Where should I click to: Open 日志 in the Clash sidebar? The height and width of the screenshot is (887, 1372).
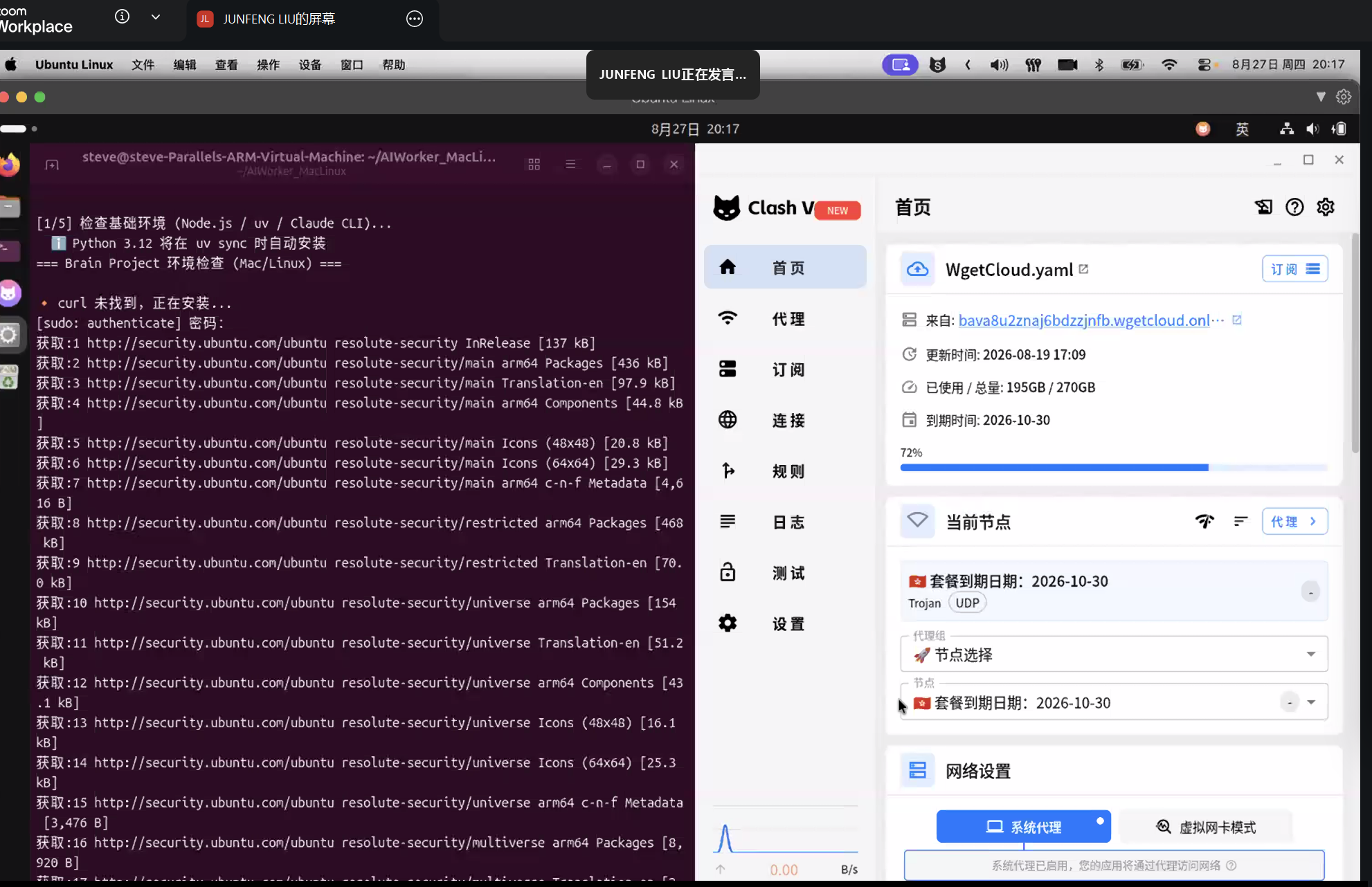point(785,521)
